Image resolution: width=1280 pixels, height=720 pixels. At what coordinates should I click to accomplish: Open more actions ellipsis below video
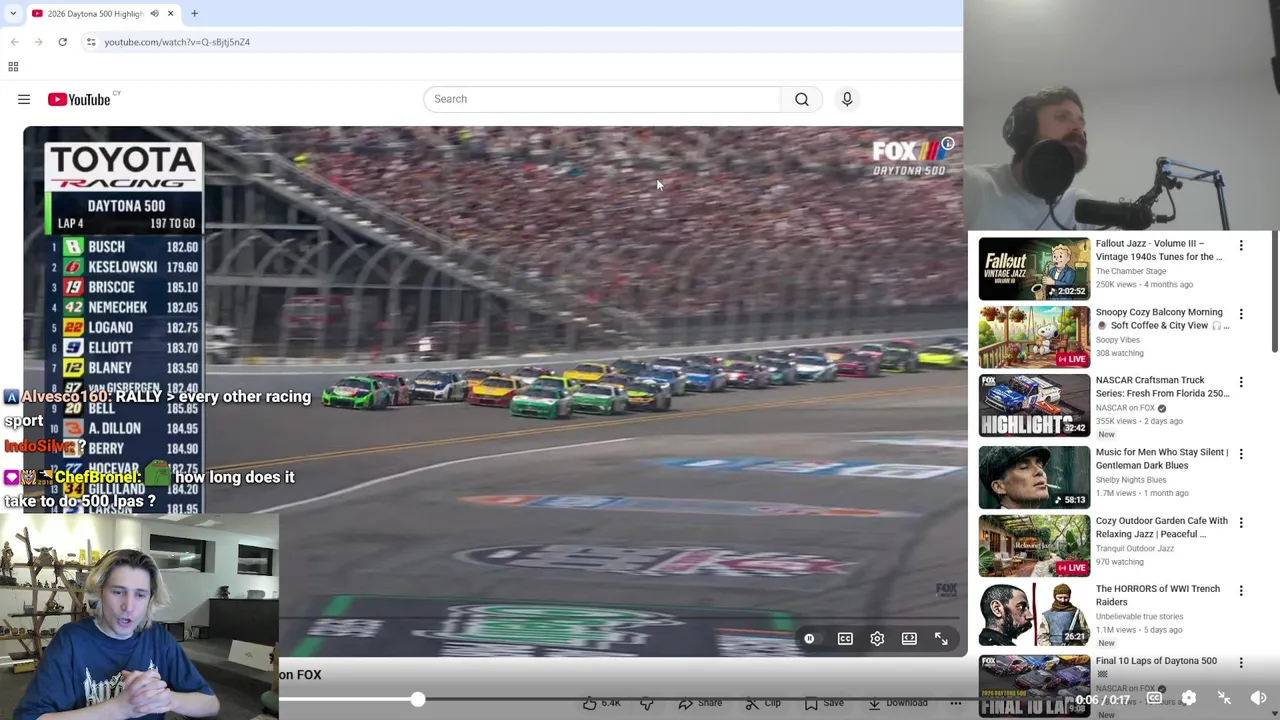coord(955,703)
